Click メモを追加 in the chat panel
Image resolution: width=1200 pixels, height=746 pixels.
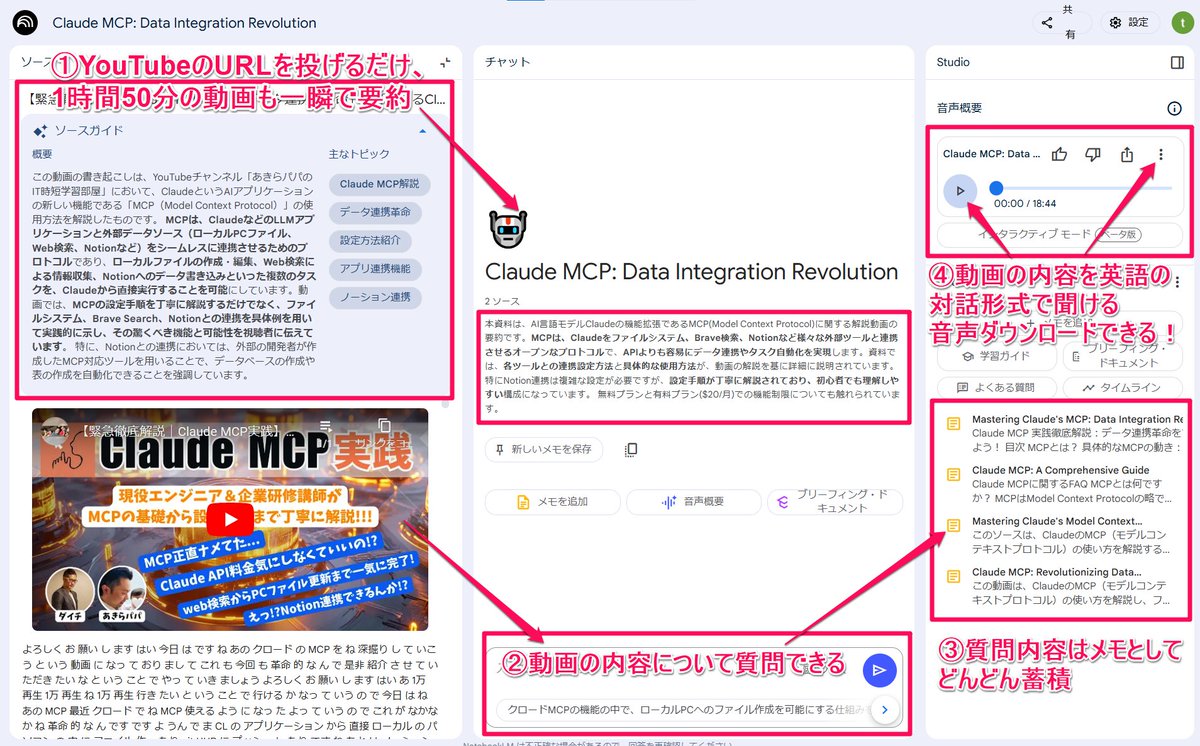551,502
